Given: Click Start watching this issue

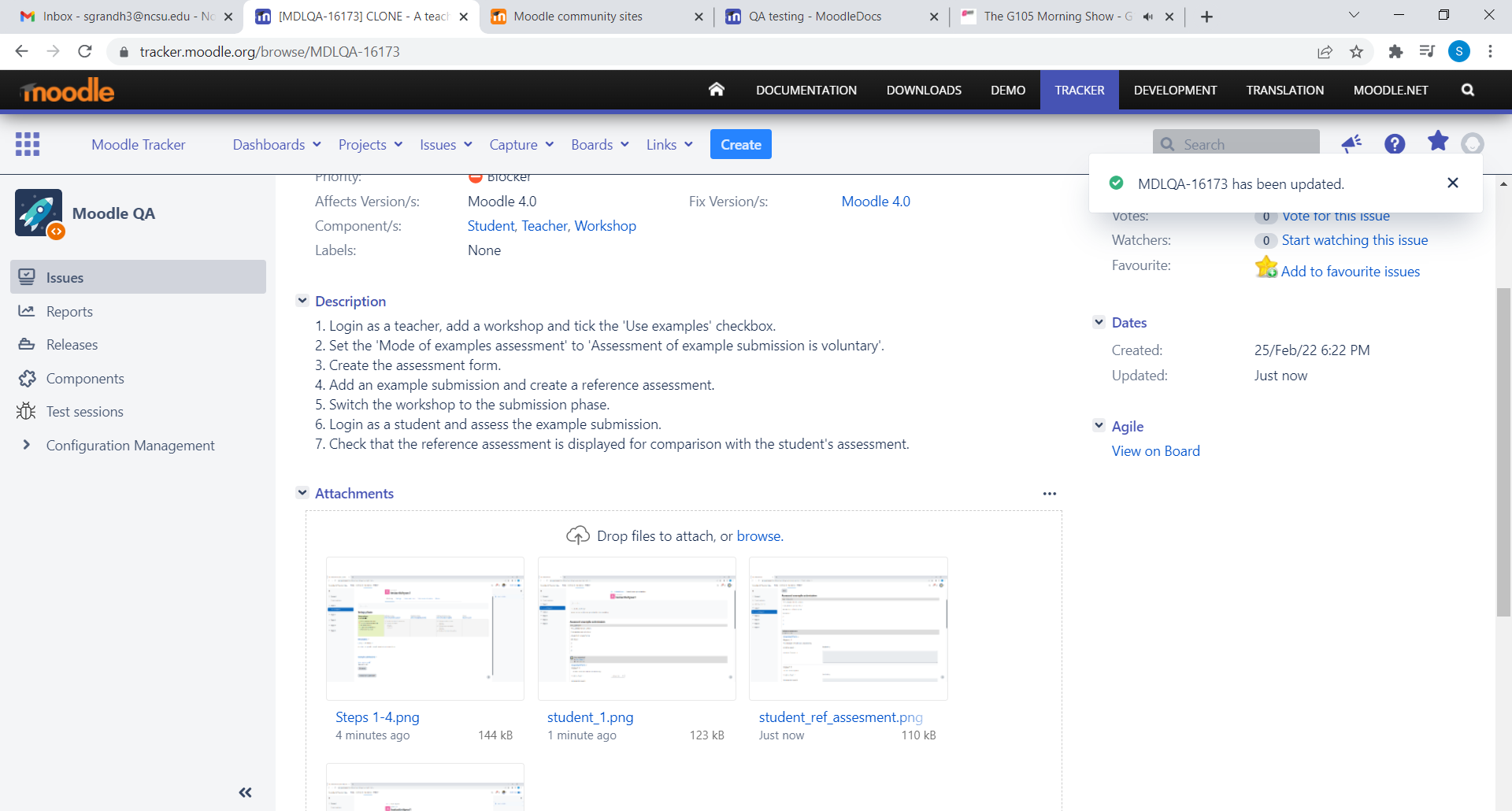Looking at the screenshot, I should (x=1354, y=240).
